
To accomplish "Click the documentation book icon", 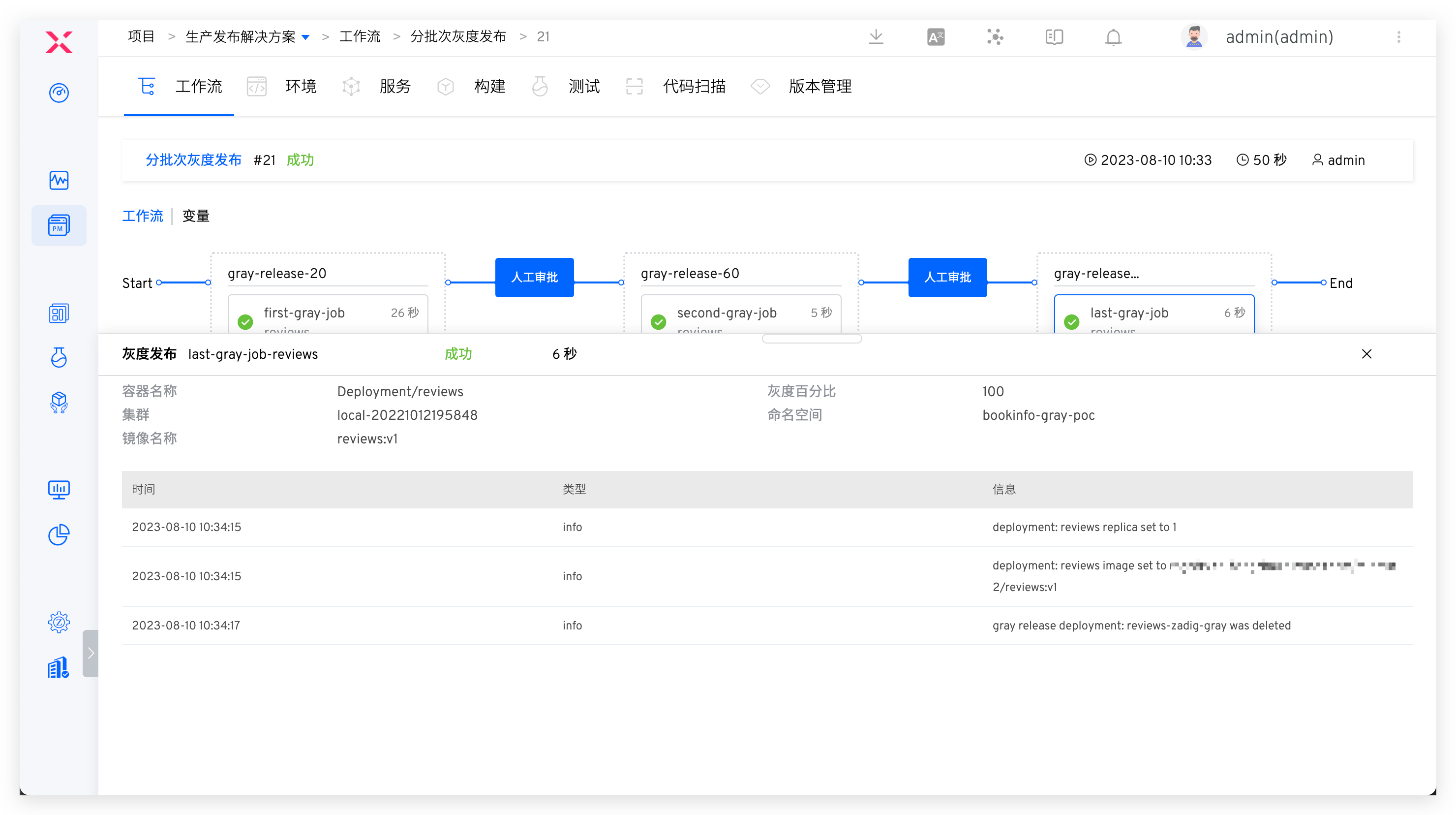I will tap(1054, 37).
